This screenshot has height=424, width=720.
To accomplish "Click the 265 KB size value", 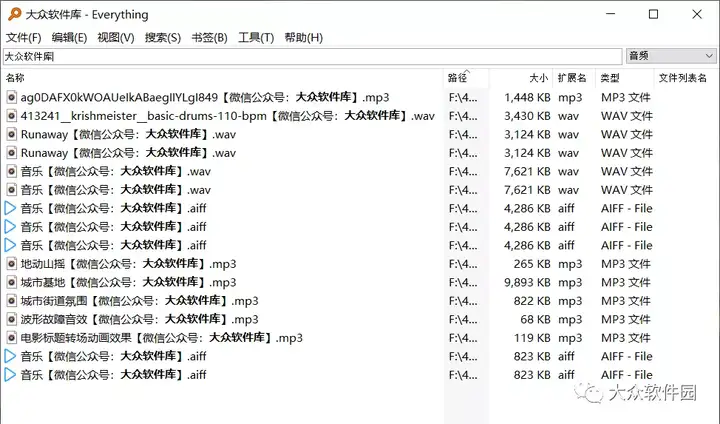I will tap(532, 264).
